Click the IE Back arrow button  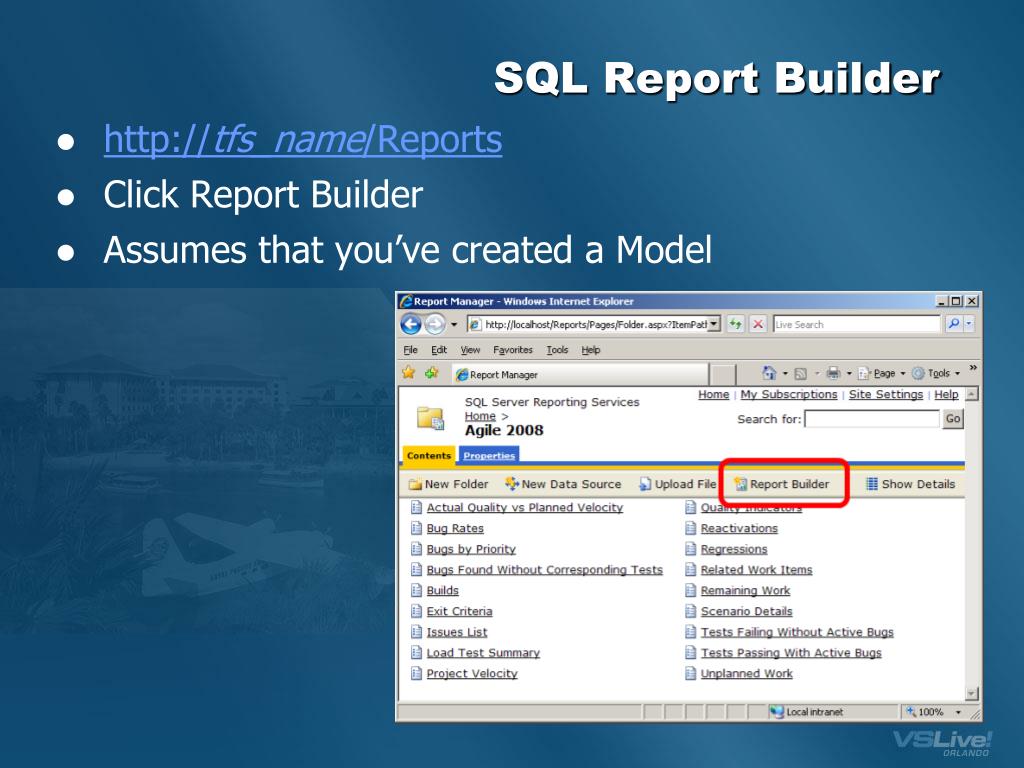tap(411, 324)
